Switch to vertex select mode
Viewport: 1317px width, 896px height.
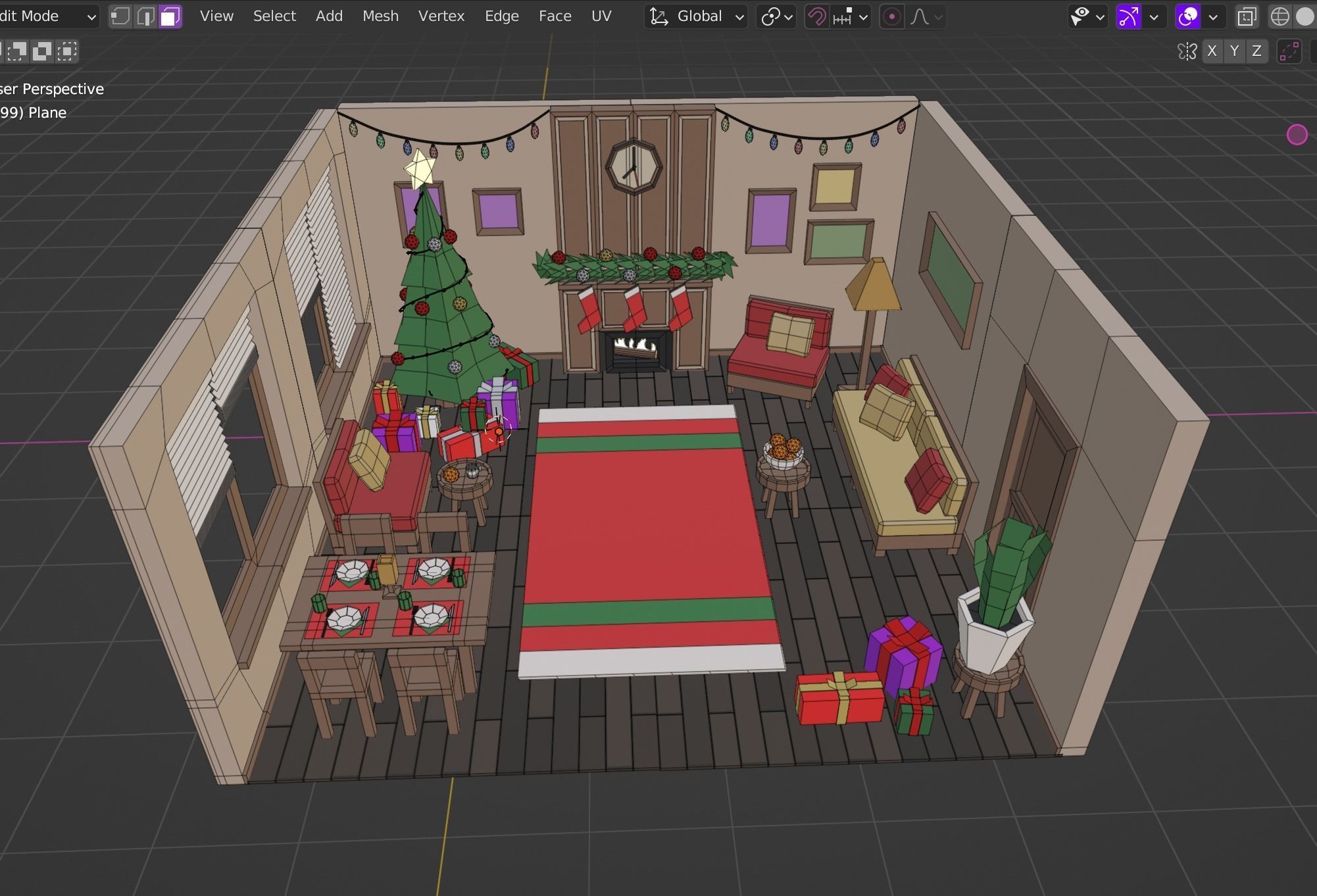coord(120,16)
